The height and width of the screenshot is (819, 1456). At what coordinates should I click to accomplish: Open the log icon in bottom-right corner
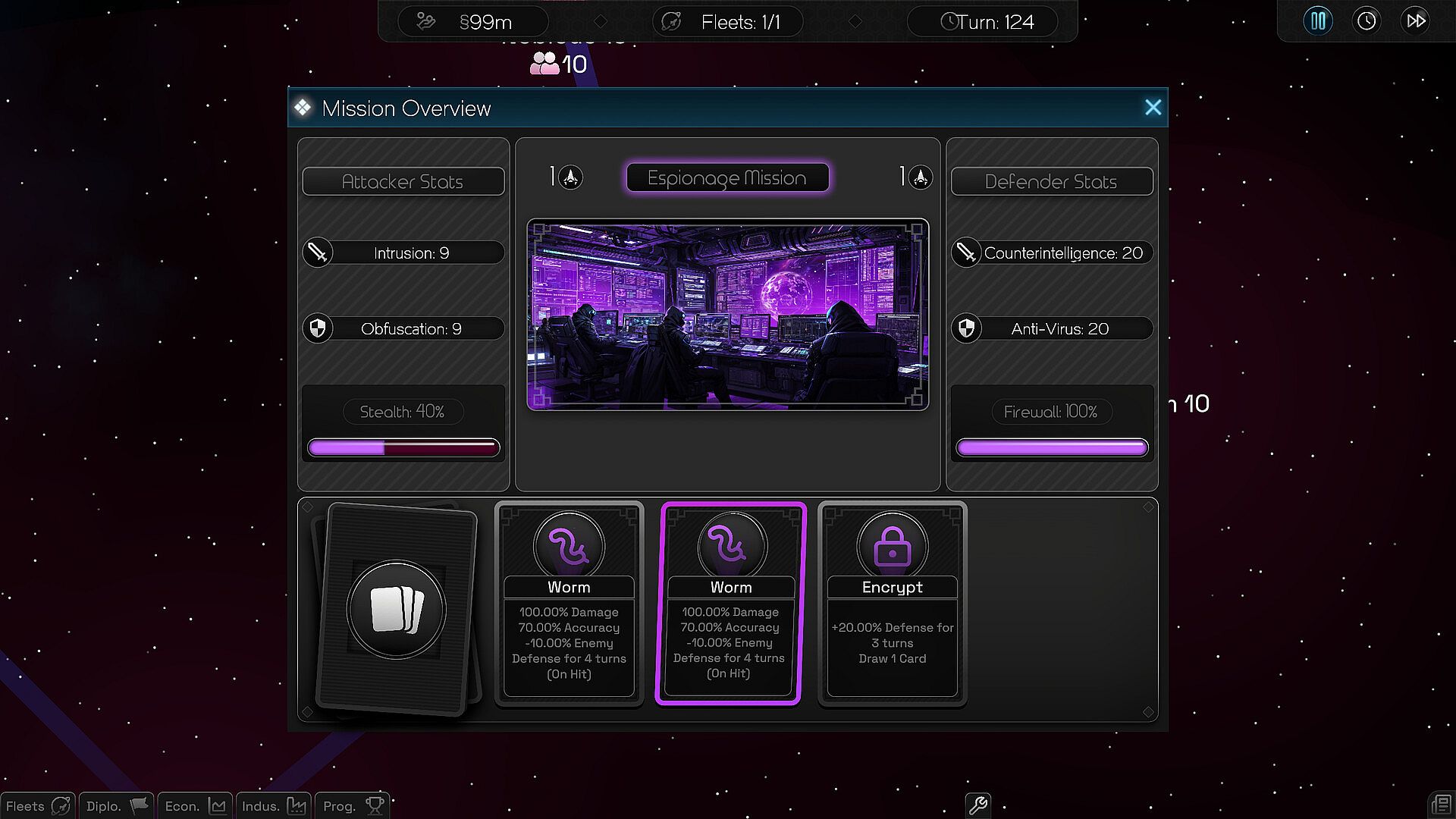pos(1440,805)
